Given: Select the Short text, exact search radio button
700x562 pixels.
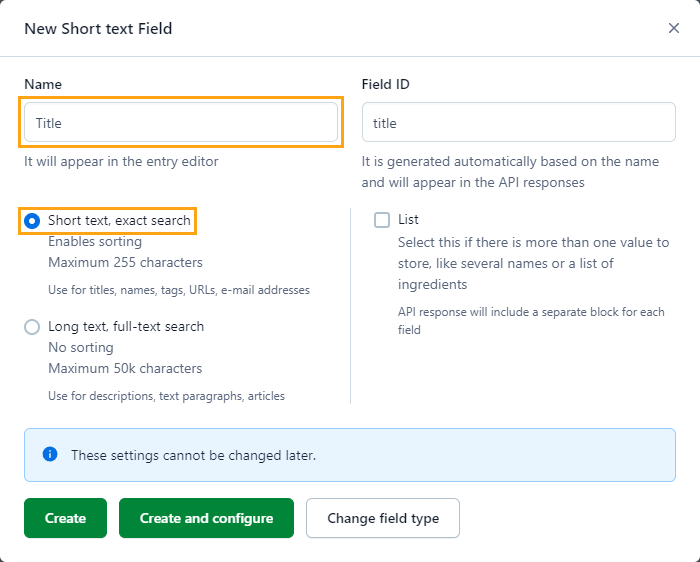Looking at the screenshot, I should [32, 220].
